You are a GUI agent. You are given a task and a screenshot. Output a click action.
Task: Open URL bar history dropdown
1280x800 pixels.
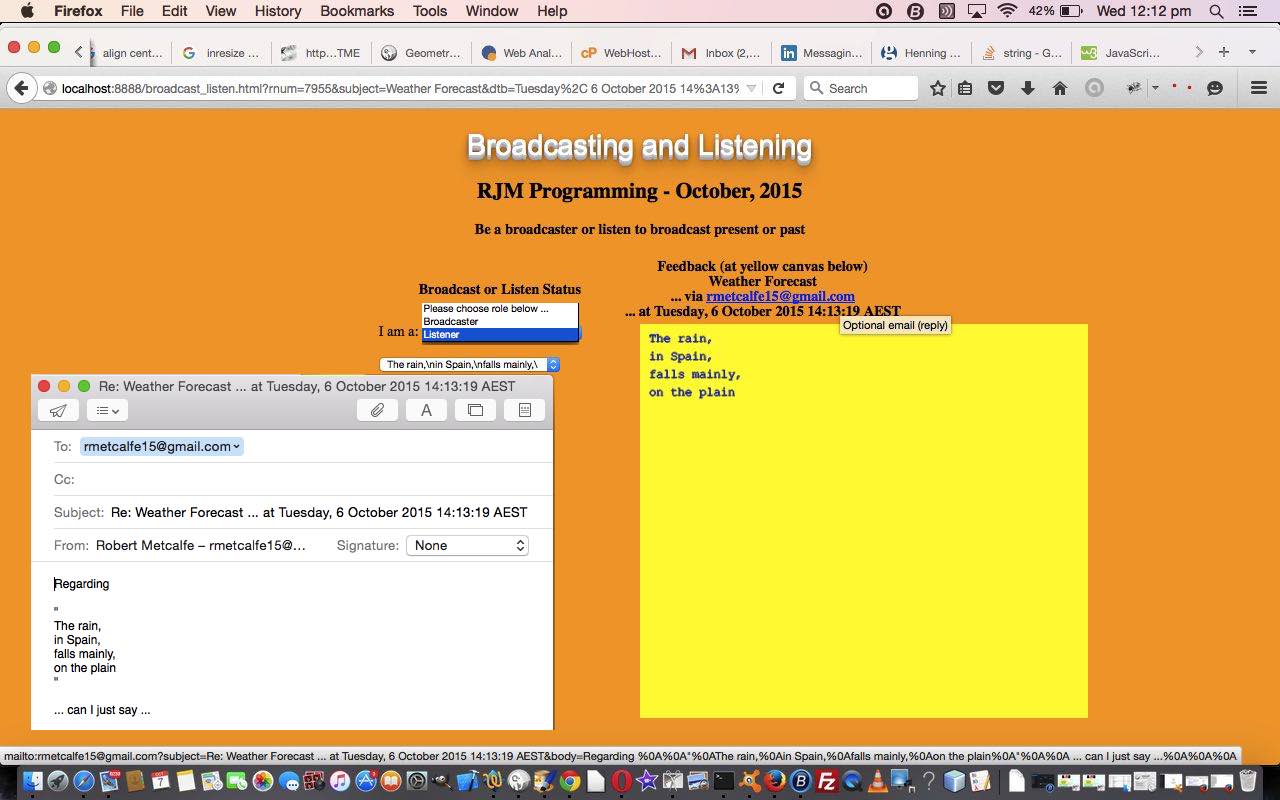[x=751, y=88]
